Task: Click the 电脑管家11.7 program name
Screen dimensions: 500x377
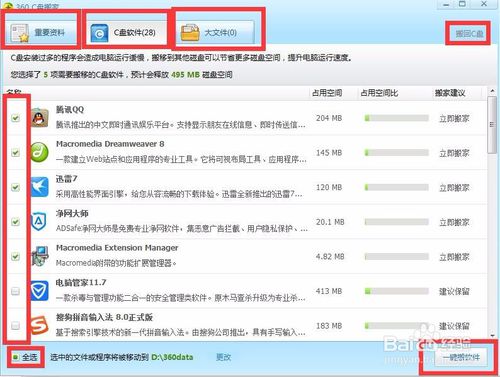Action: (81, 283)
